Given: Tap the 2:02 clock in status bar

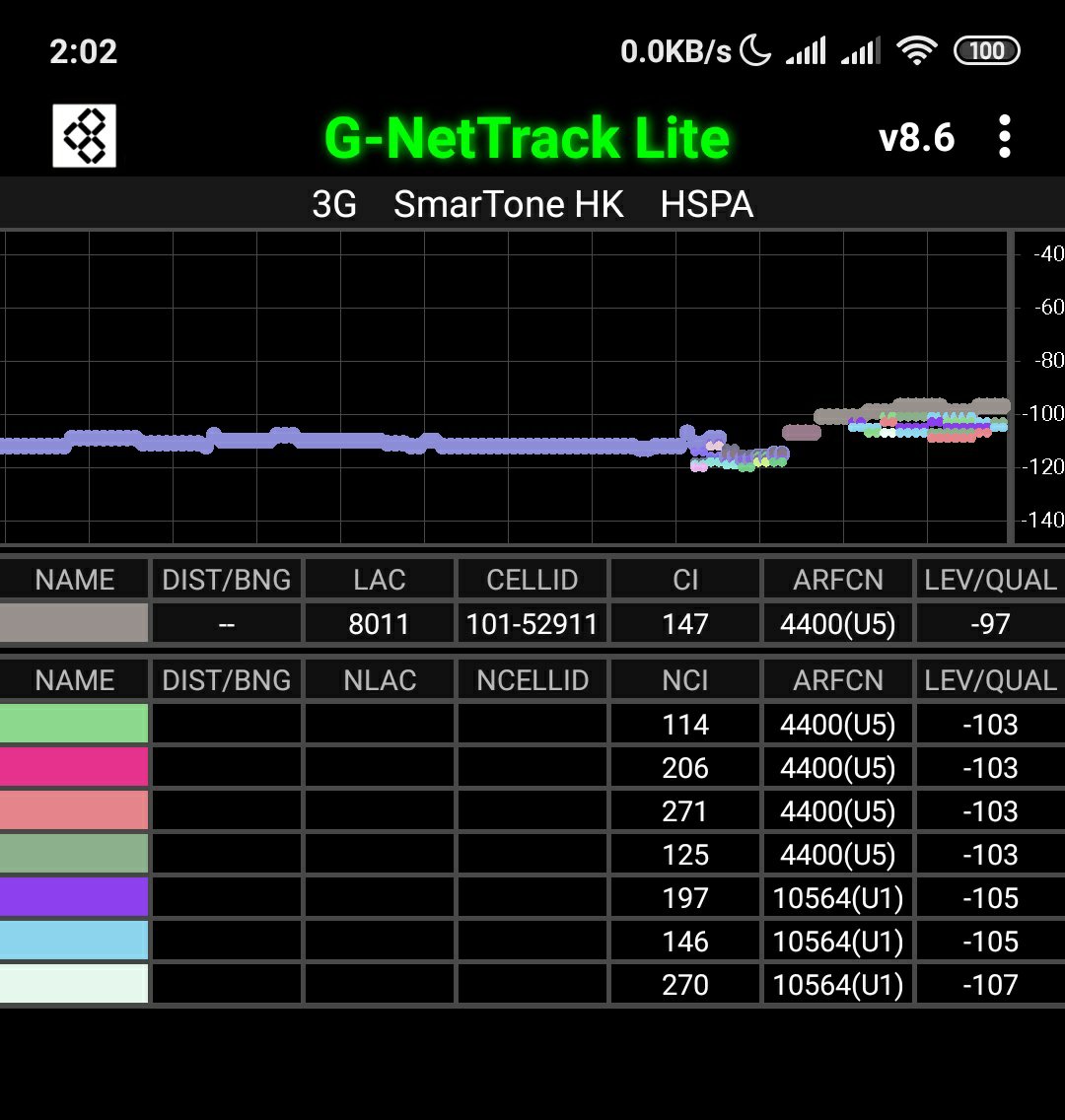Looking at the screenshot, I should coord(83,51).
